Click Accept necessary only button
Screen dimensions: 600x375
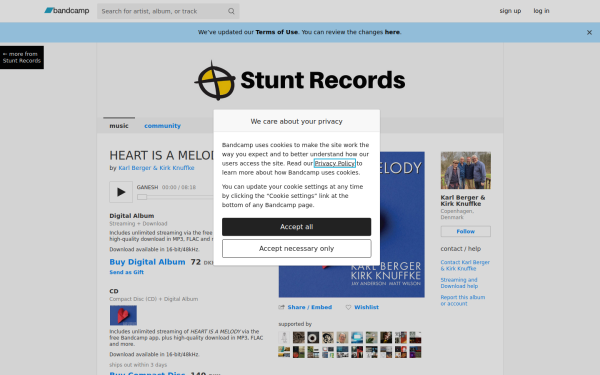tap(297, 249)
